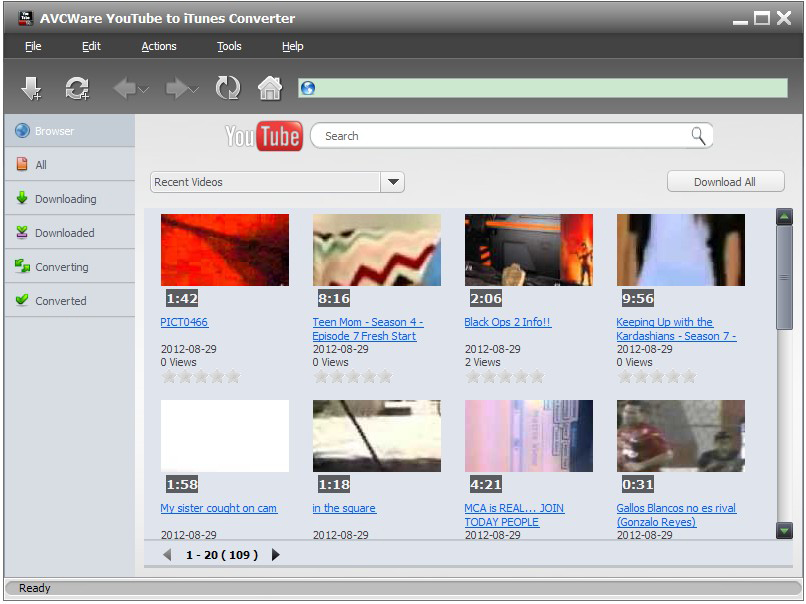Go to next results page arrow
The width and height of the screenshot is (806, 604).
[276, 555]
